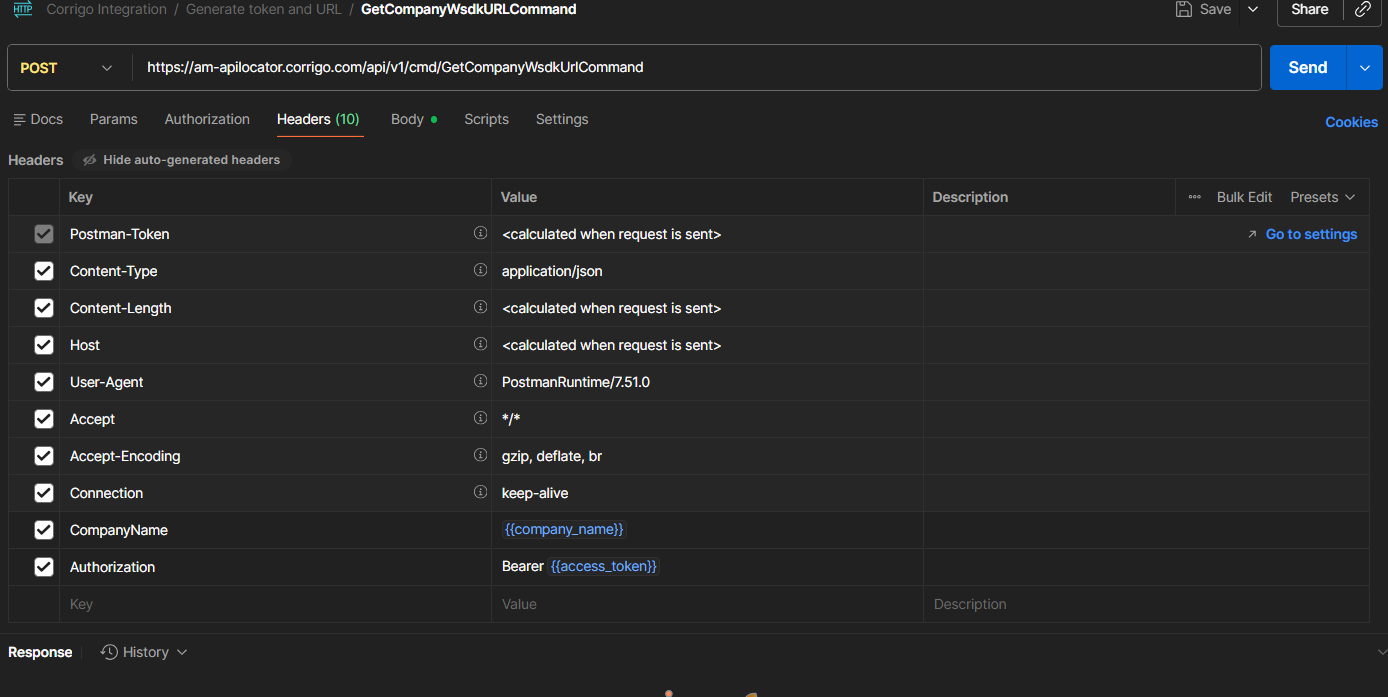Open the Scripts tab

coord(486,119)
